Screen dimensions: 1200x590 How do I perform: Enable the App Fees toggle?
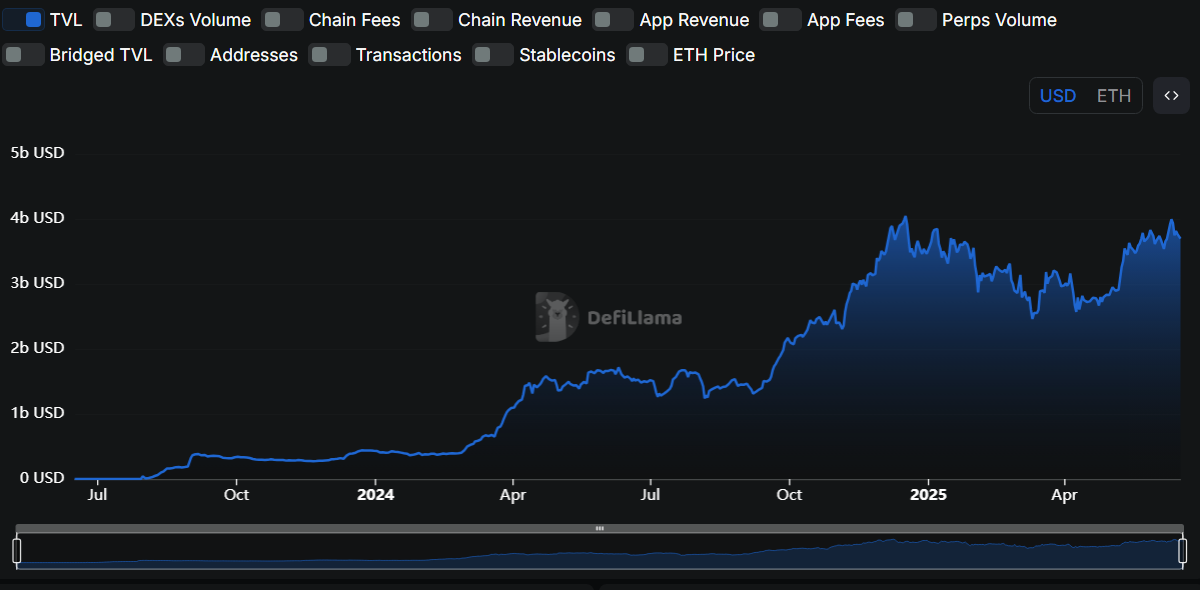pos(780,20)
